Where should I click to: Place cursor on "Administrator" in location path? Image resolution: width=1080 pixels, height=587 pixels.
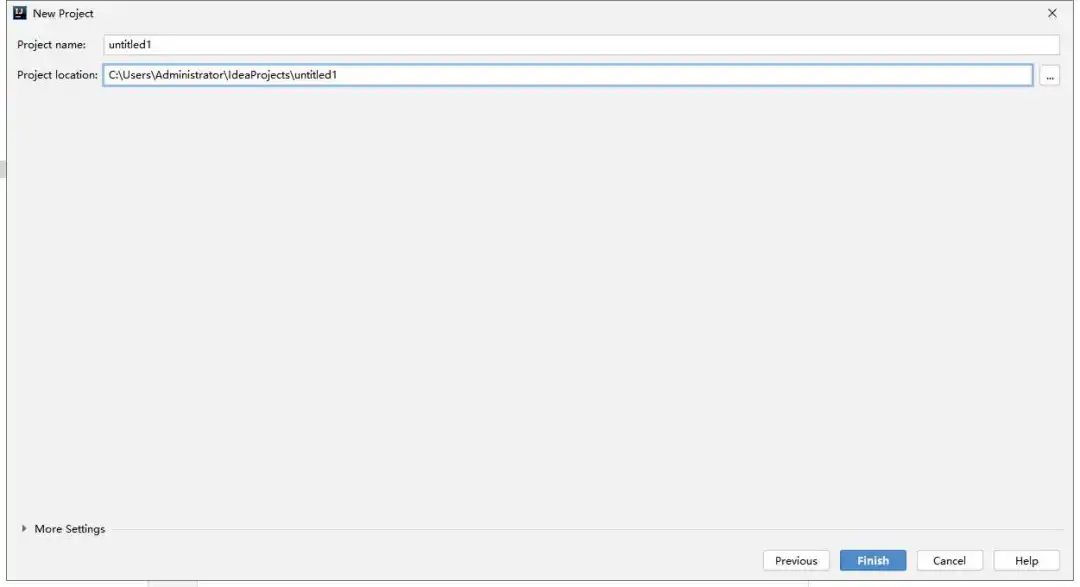pos(187,75)
